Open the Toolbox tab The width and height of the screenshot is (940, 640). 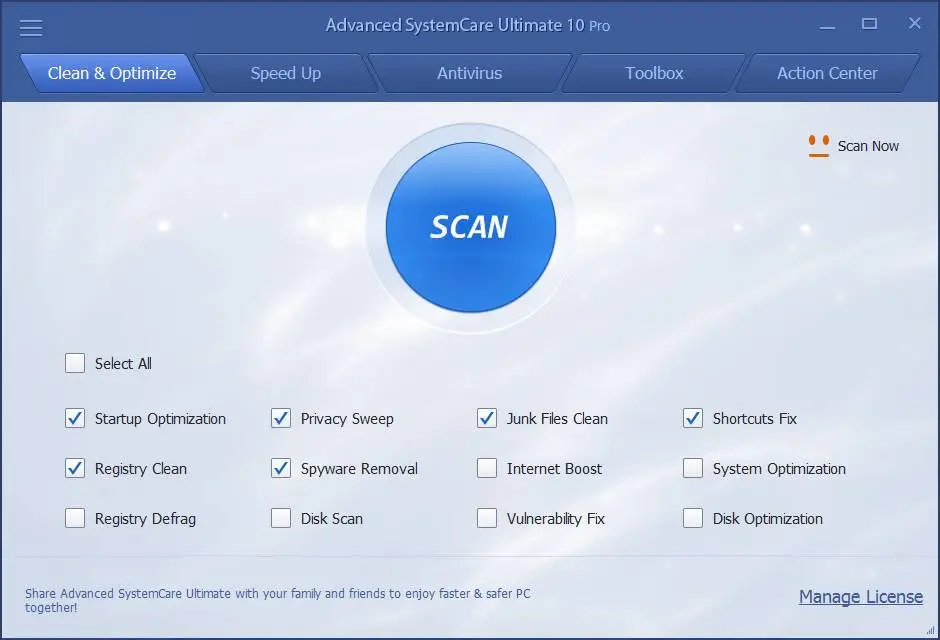654,73
